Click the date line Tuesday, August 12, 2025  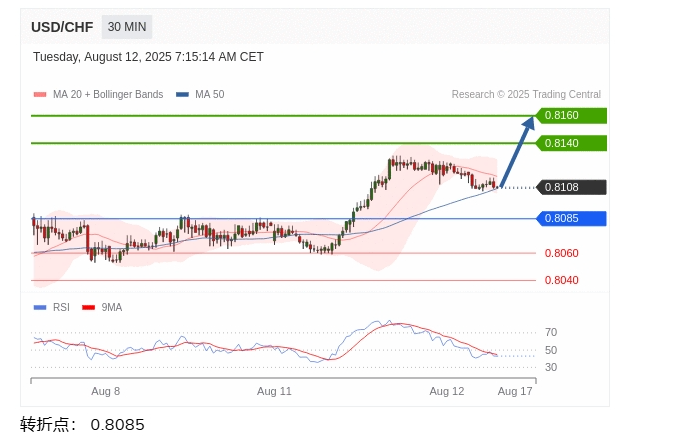tap(148, 57)
